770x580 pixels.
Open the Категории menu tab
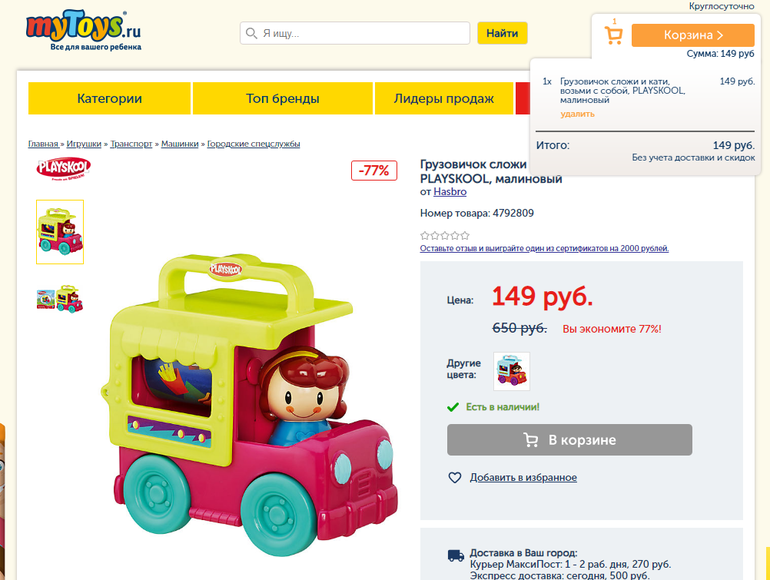(110, 98)
